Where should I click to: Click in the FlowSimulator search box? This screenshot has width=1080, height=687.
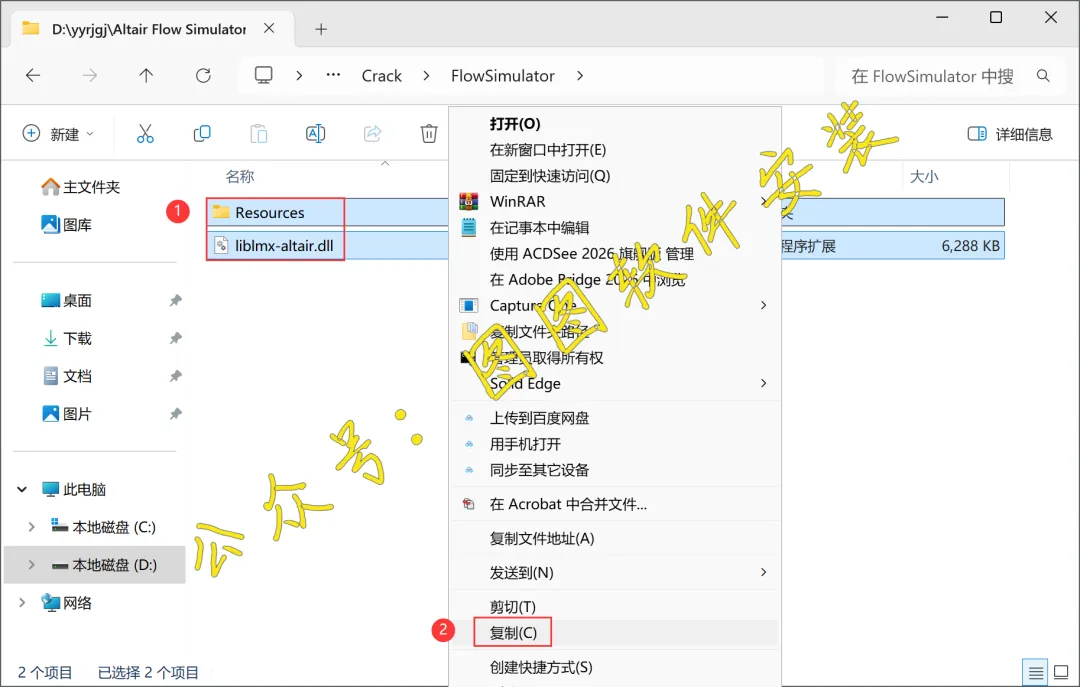pos(932,76)
